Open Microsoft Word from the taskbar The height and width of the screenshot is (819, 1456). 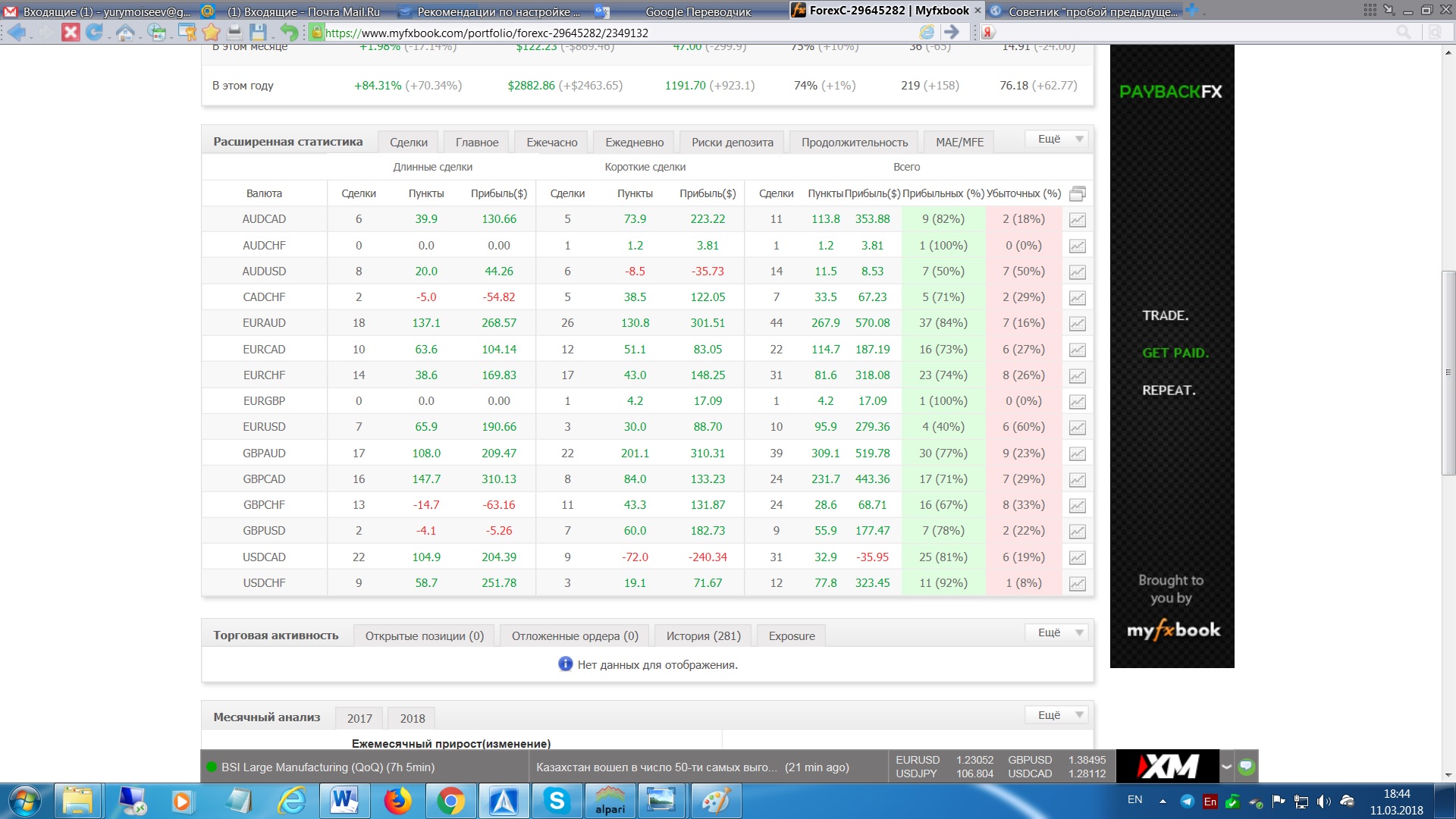(344, 801)
